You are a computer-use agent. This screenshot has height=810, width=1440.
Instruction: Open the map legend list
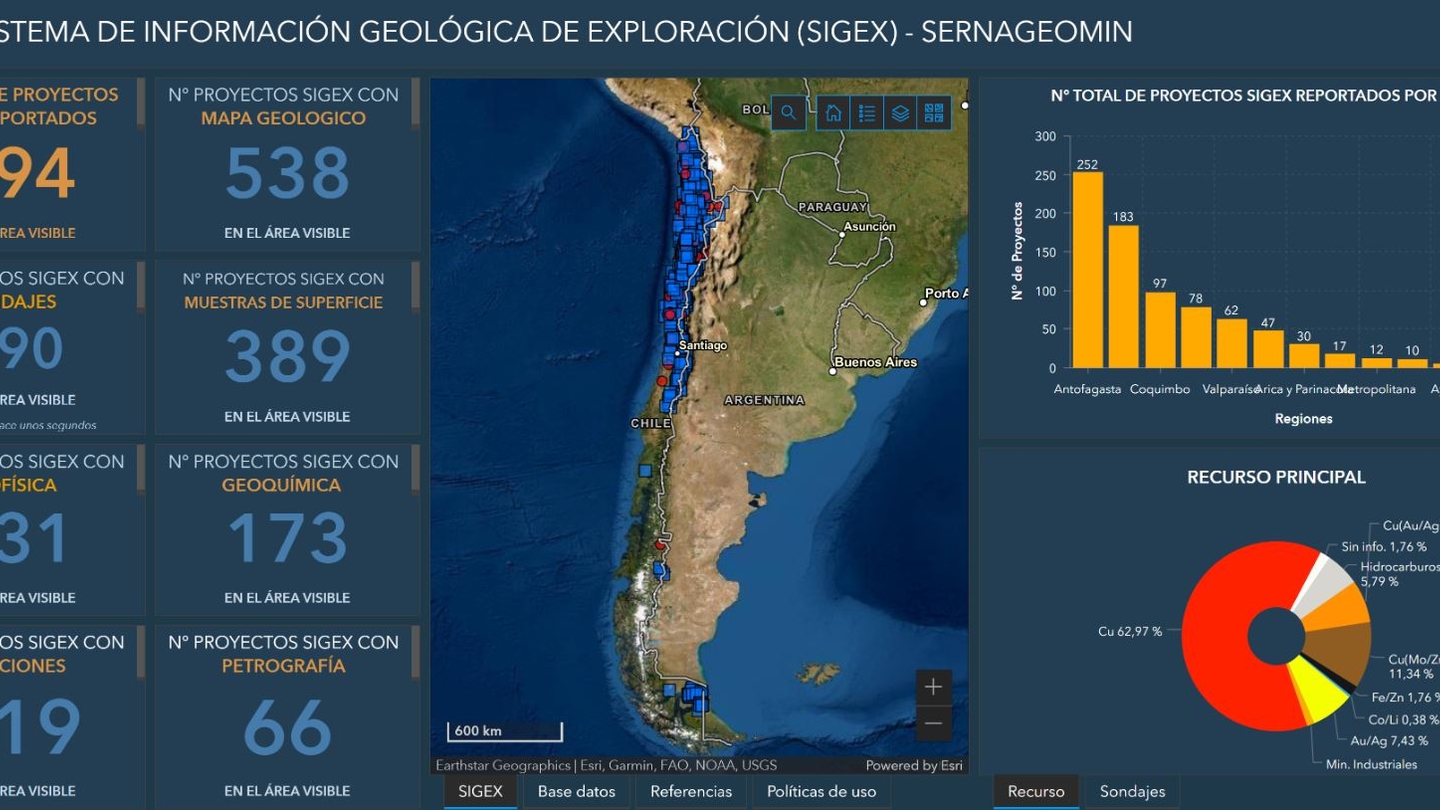(867, 113)
